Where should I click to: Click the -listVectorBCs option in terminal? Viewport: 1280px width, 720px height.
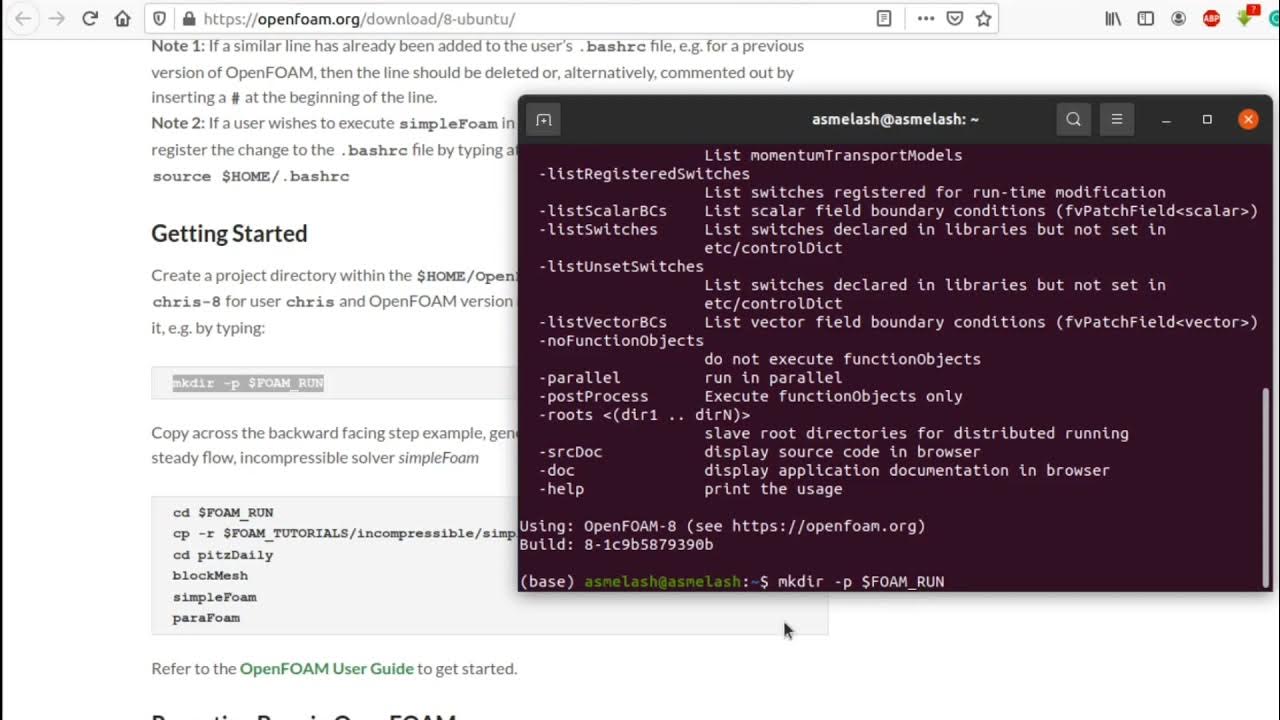(603, 322)
